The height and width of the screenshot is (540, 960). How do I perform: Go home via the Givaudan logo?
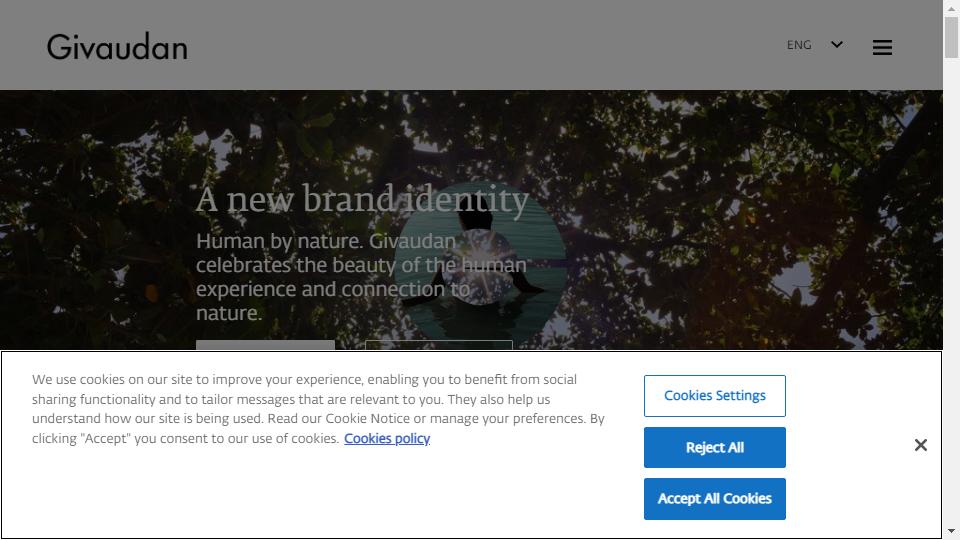[117, 47]
